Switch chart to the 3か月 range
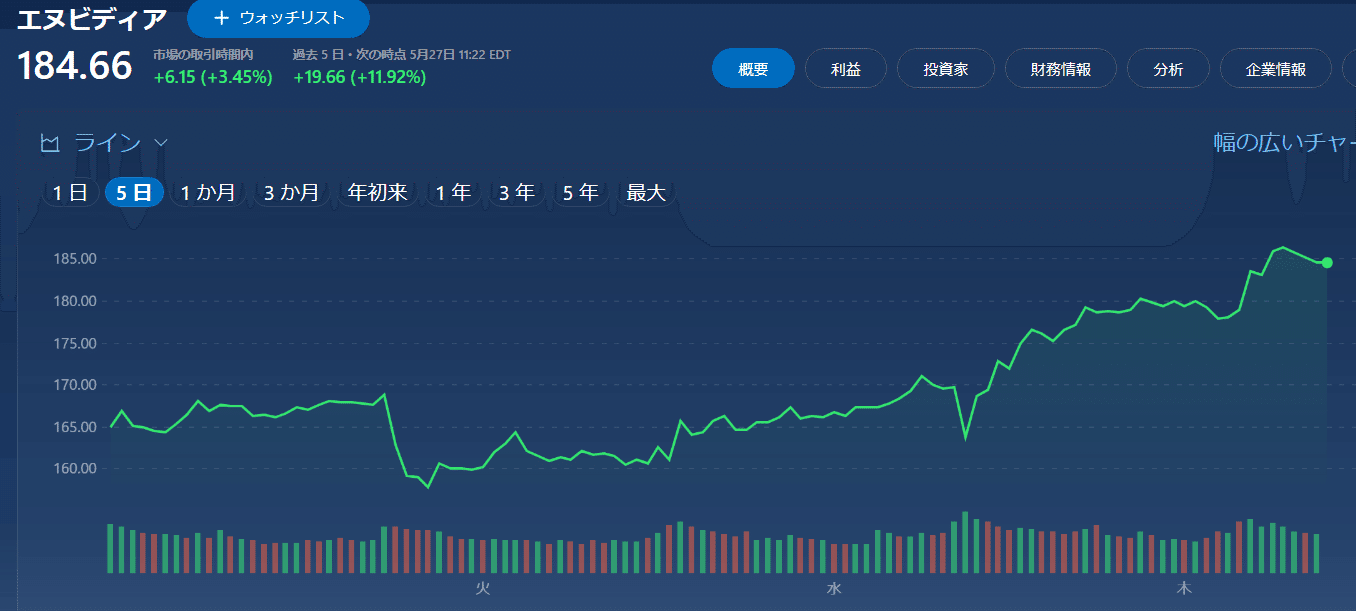 292,193
